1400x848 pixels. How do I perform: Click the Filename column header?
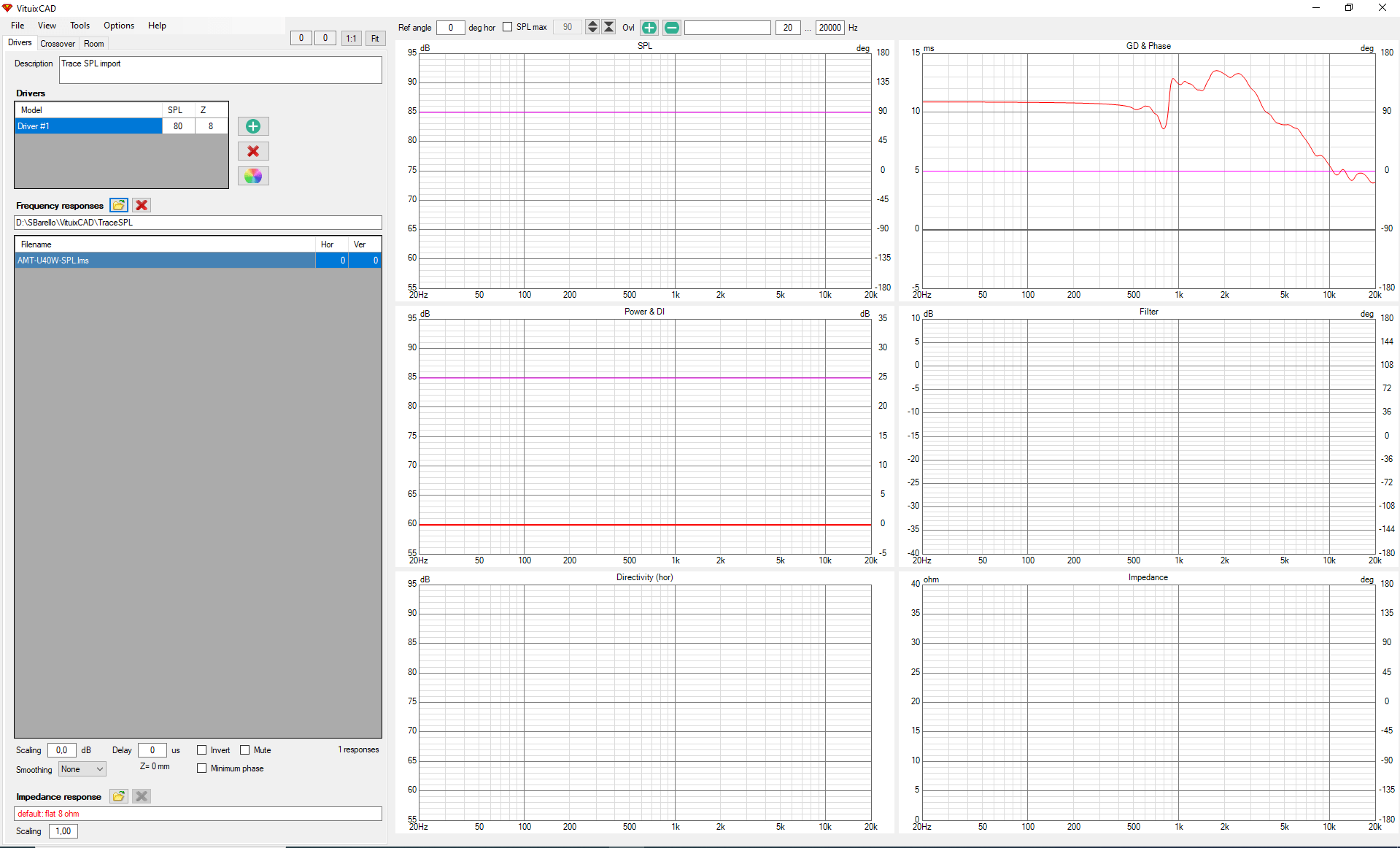coord(165,244)
